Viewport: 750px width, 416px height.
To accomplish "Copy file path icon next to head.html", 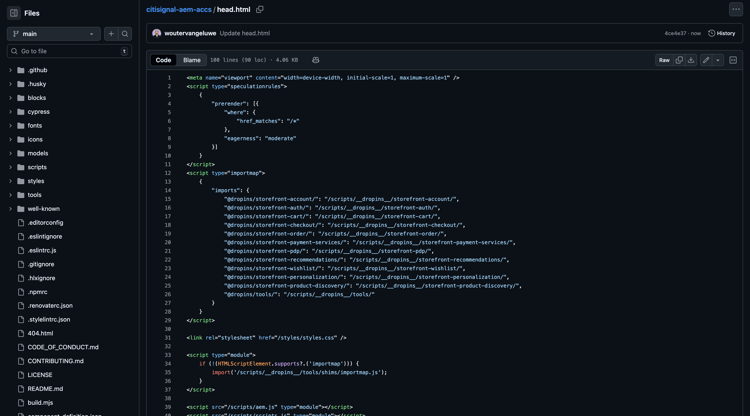I will (260, 10).
